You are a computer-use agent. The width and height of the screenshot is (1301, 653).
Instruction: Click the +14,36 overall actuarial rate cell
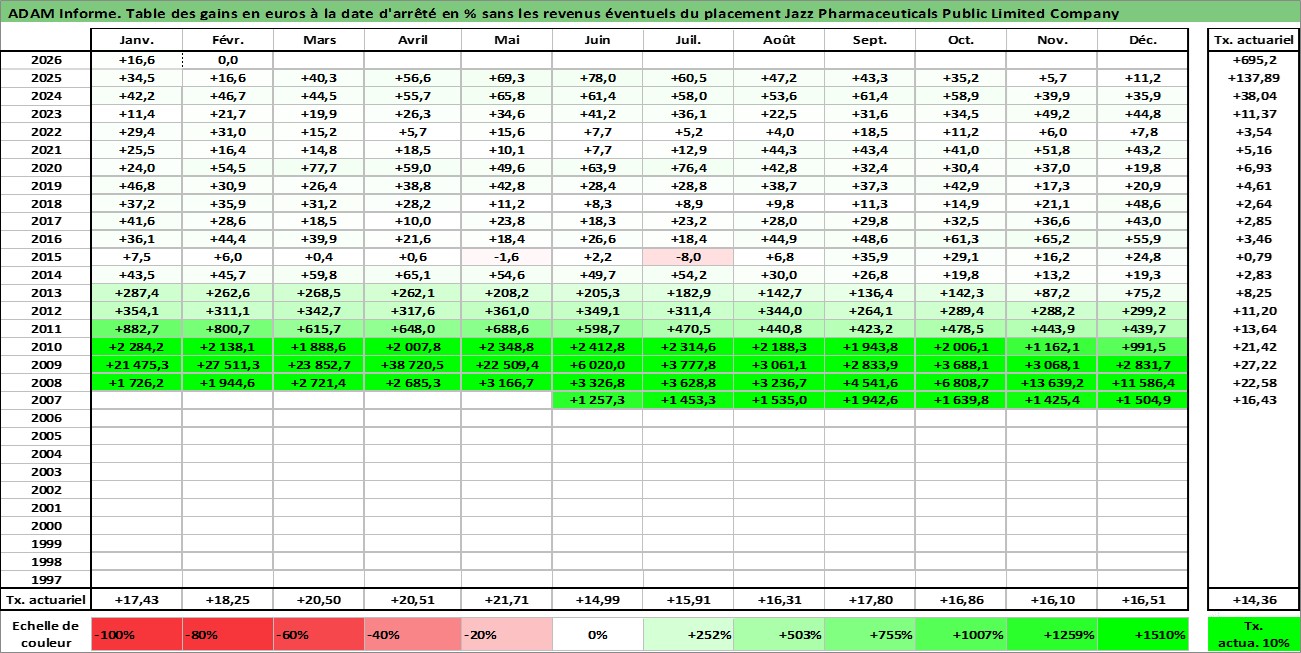(1254, 599)
